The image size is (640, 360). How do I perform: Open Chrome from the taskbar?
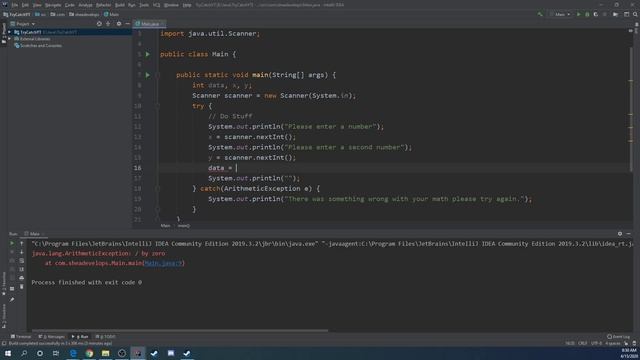tap(89, 353)
